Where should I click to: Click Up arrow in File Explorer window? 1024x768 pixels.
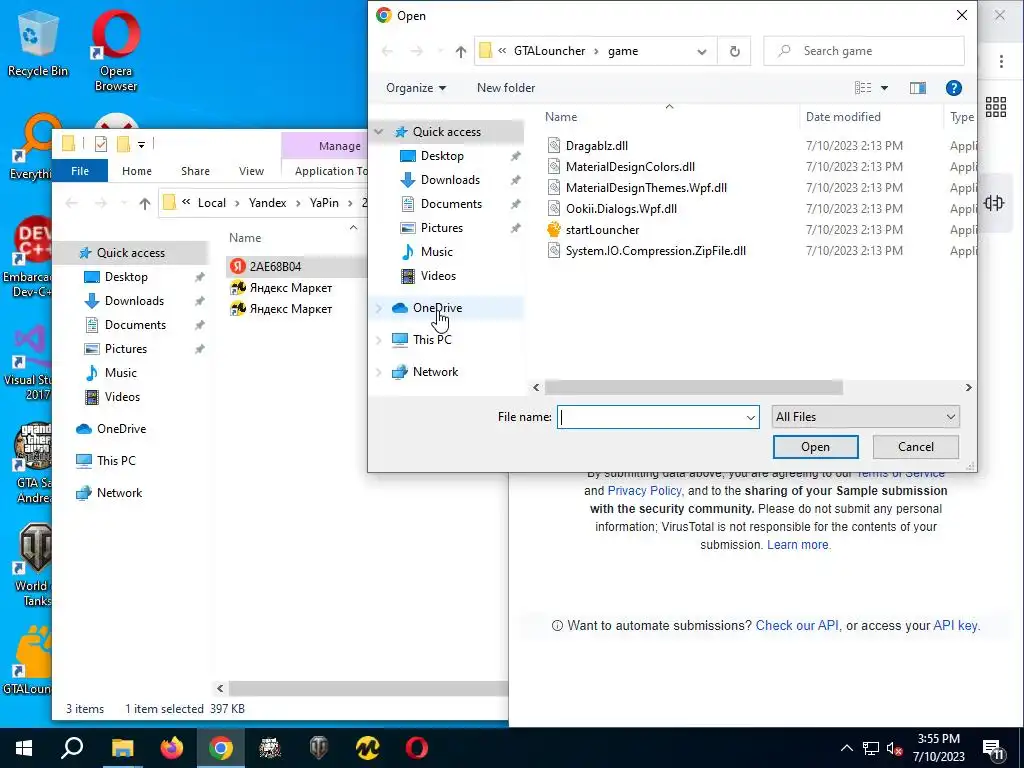click(145, 204)
